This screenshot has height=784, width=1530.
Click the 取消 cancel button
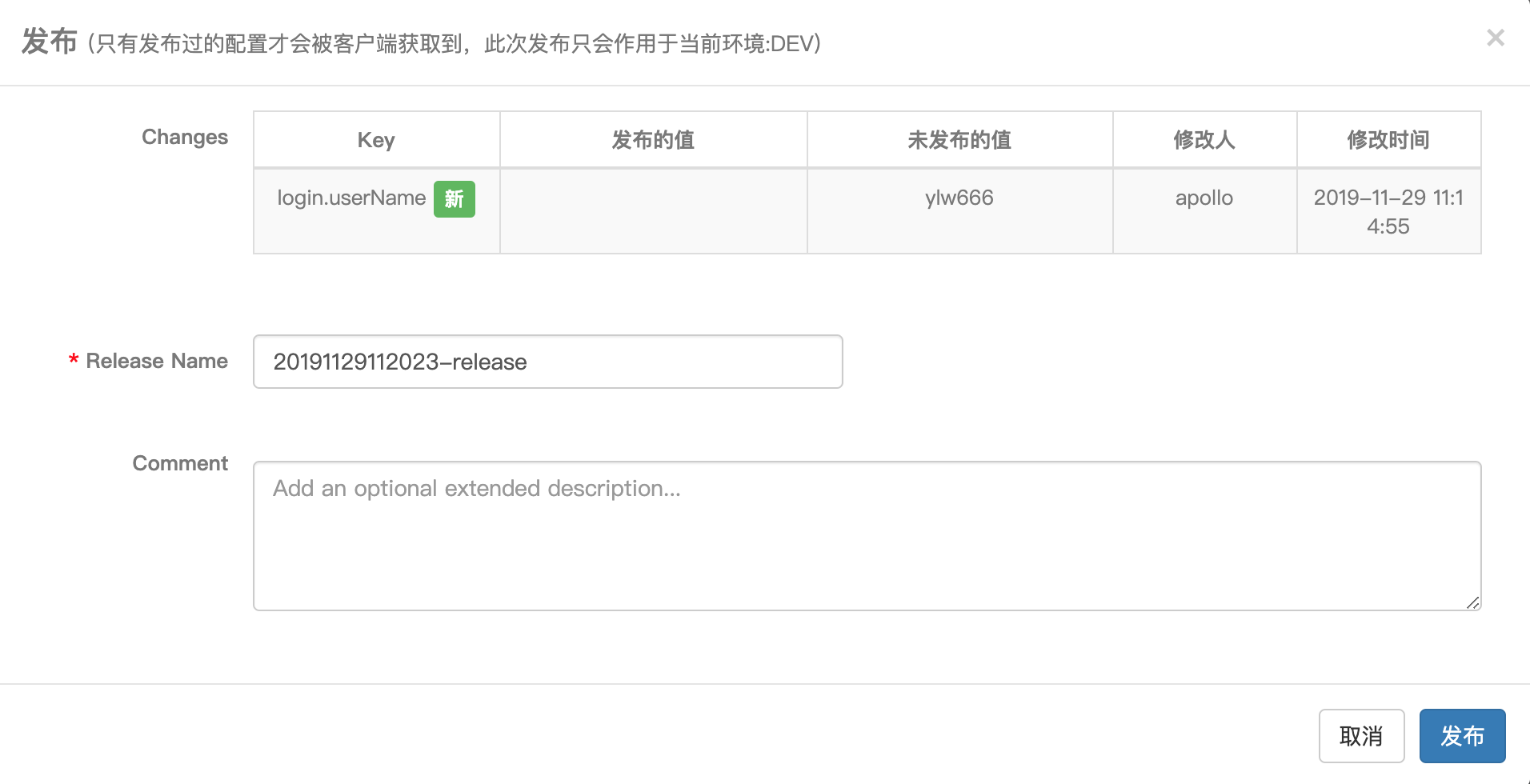(1361, 735)
